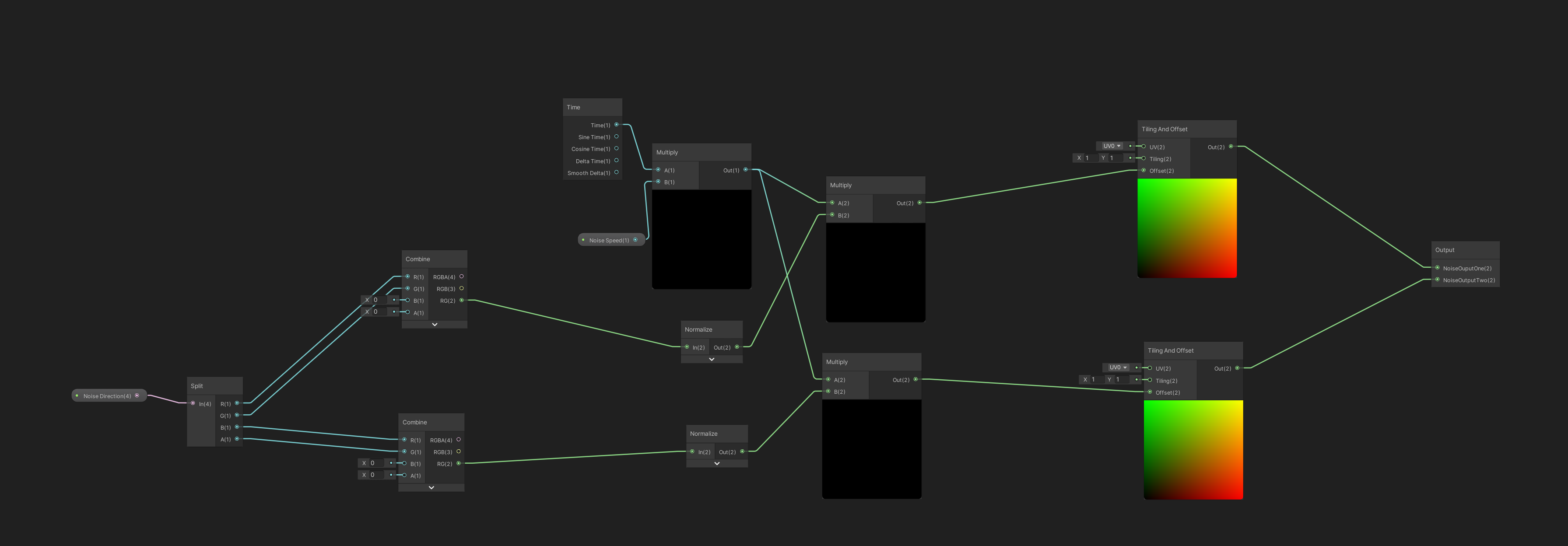The height and width of the screenshot is (546, 1568).
Task: Click the Cosine Time(1) output port
Action: (616, 148)
